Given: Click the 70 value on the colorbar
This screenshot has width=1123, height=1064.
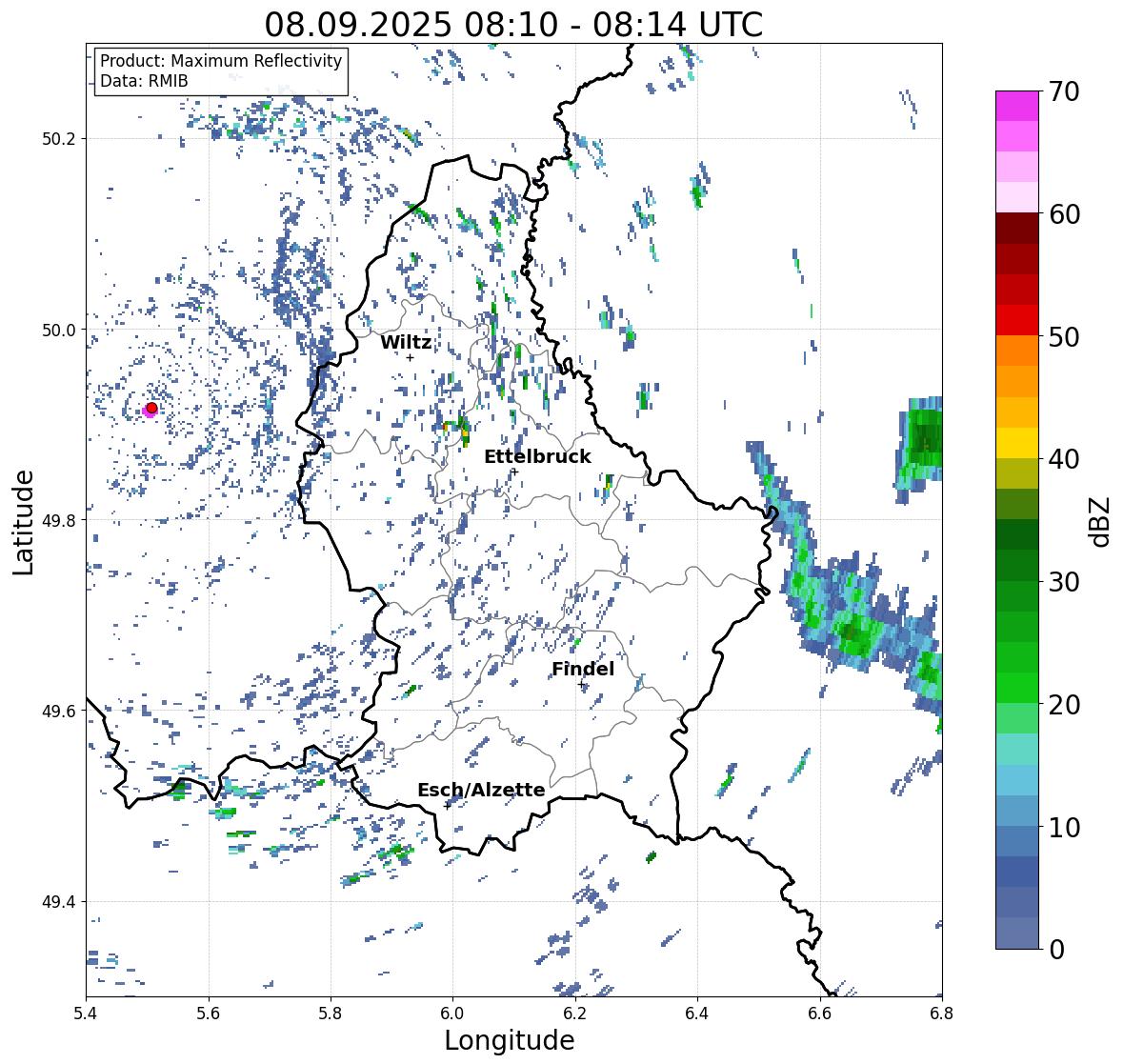Looking at the screenshot, I should [x=1064, y=91].
